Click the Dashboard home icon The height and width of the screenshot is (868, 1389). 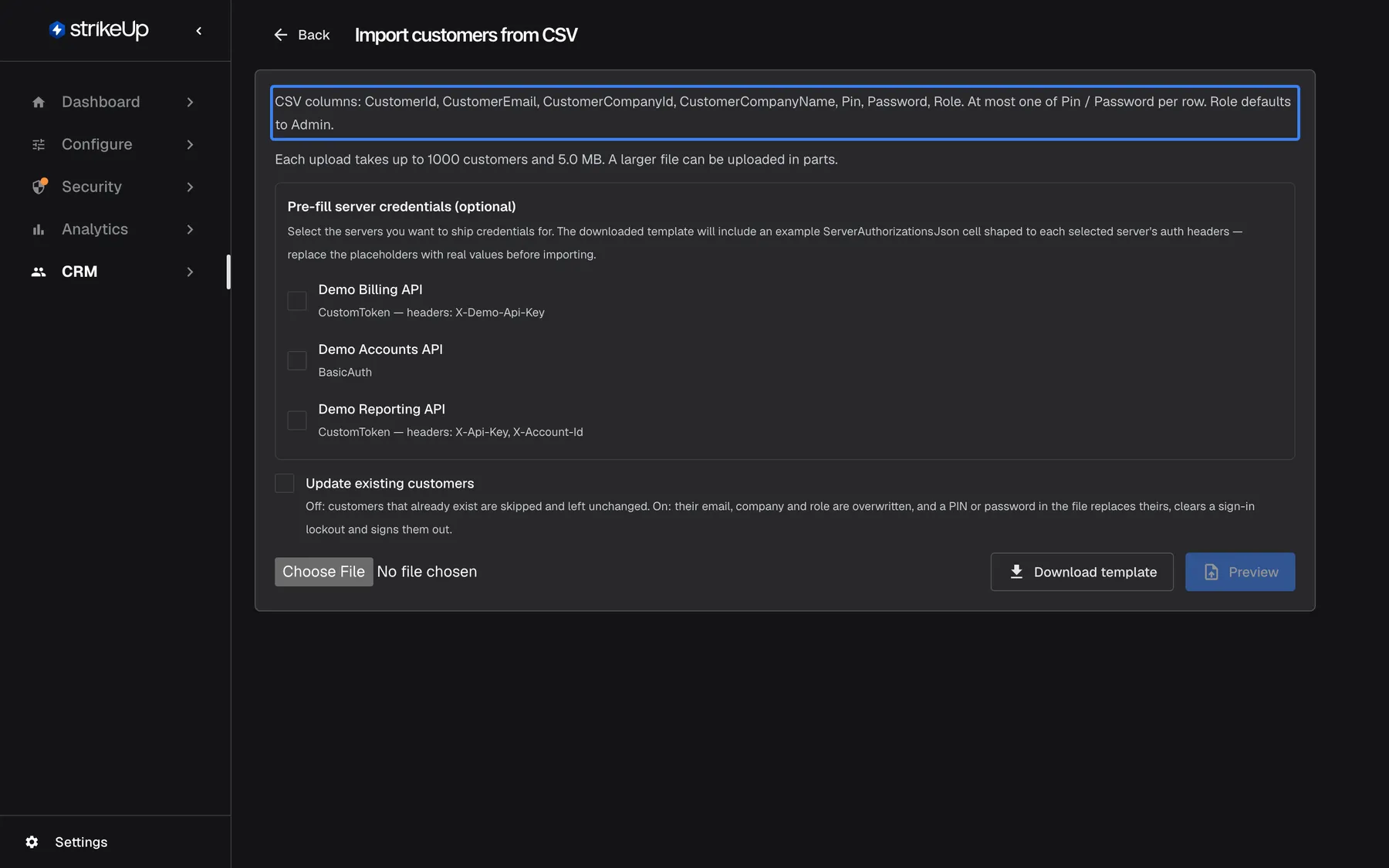[x=39, y=102]
